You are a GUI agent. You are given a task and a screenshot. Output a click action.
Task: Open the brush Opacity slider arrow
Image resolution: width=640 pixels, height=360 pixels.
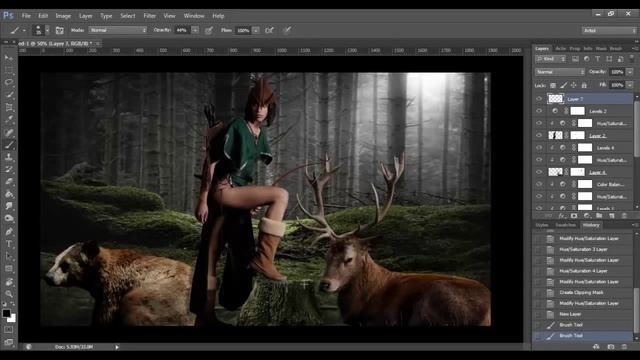tap(196, 30)
